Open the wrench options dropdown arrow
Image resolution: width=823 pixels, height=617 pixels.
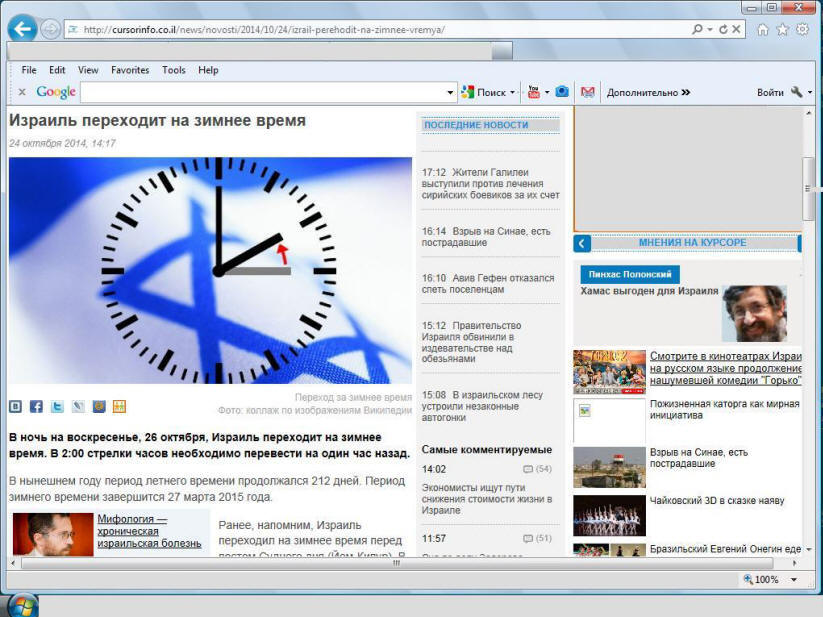coord(810,93)
